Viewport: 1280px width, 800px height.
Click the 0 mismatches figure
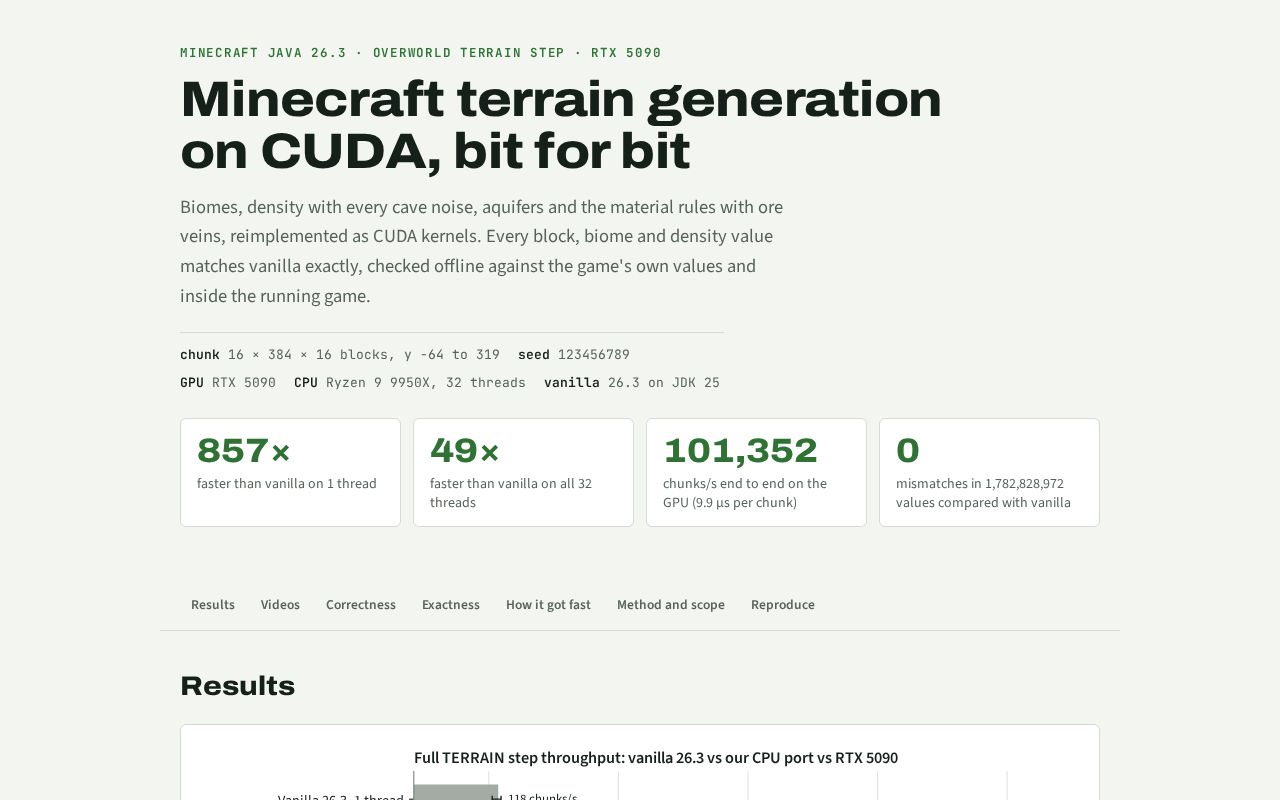click(x=907, y=451)
